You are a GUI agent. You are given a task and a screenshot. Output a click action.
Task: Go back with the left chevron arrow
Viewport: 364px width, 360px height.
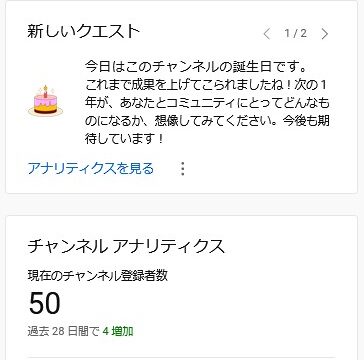267,34
